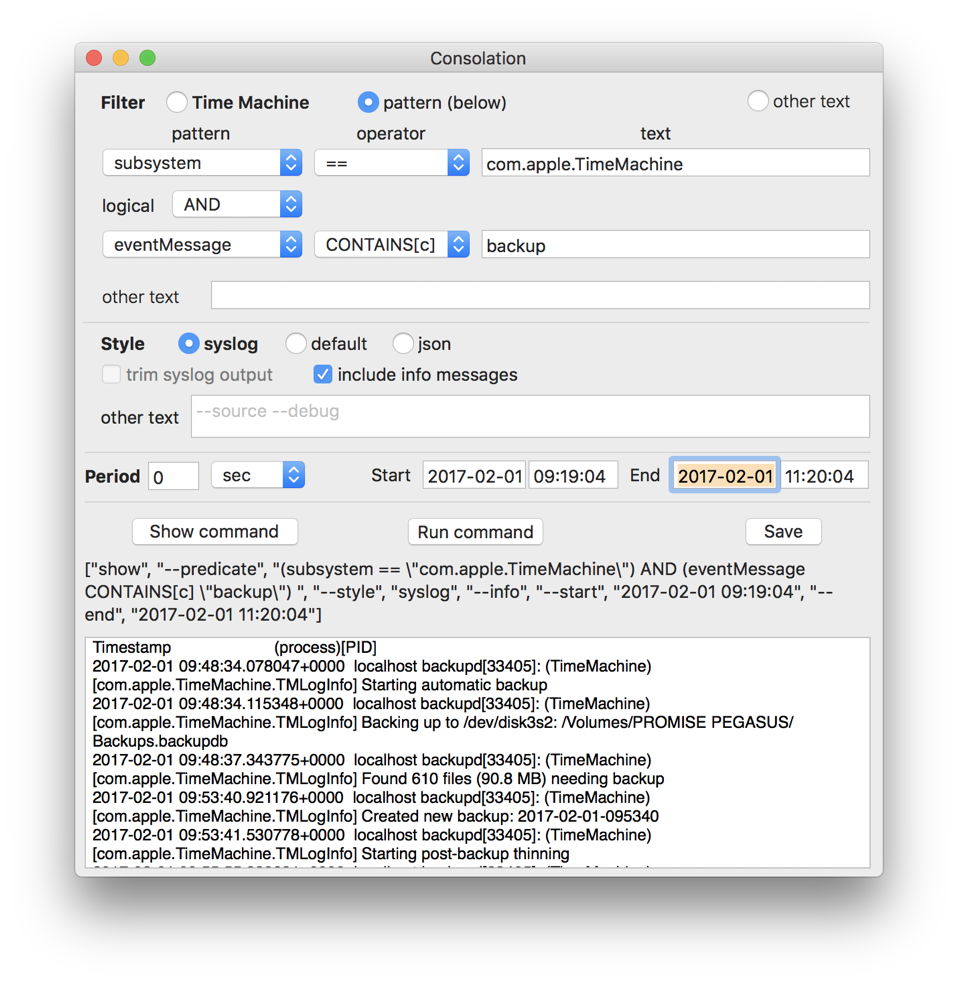Select the json style radio button
The height and width of the screenshot is (984, 958).
click(x=403, y=344)
